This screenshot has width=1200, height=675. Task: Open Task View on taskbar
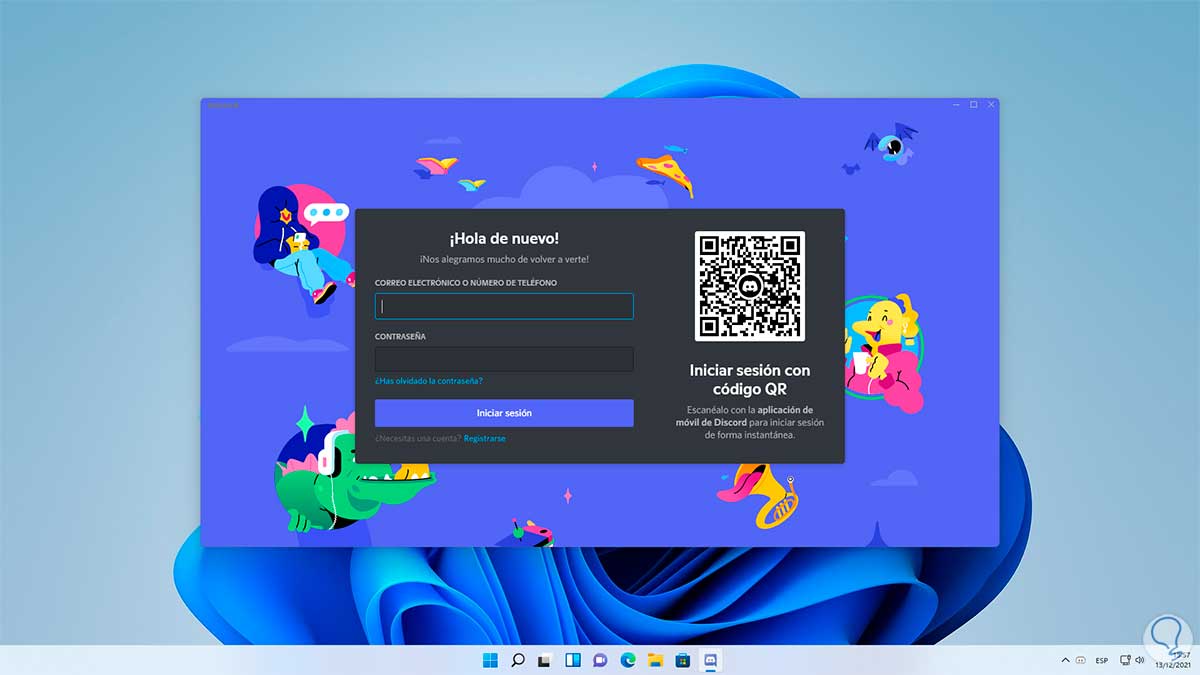click(x=545, y=660)
